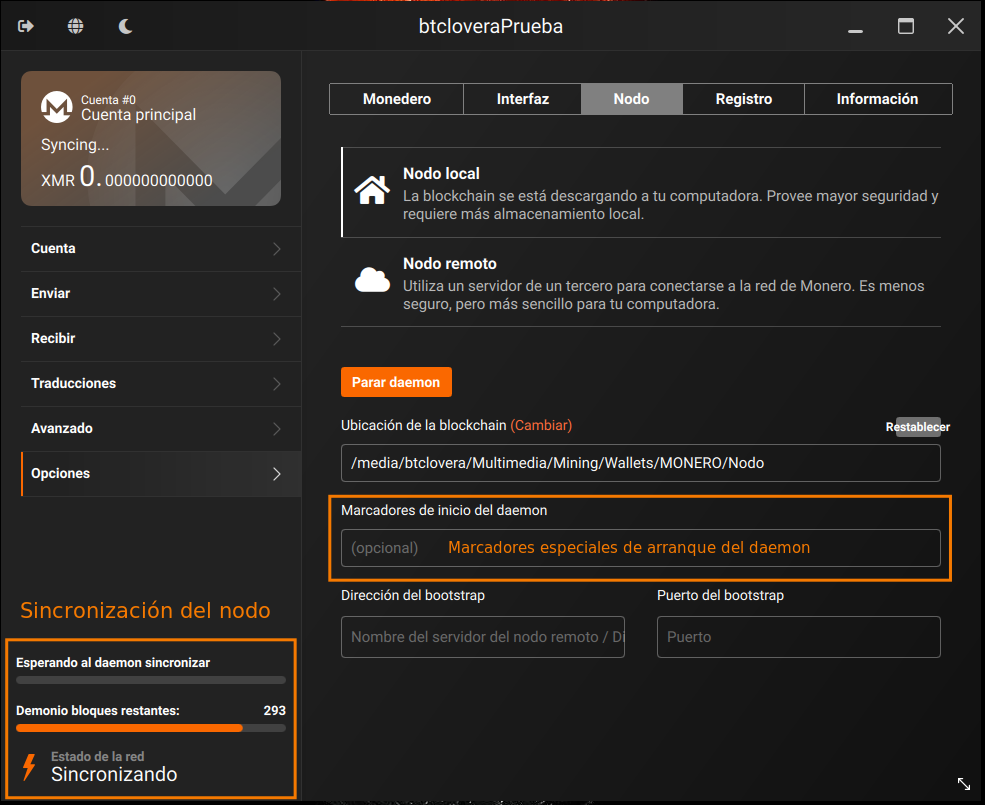The width and height of the screenshot is (985, 805).
Task: Expand the Enviar chevron arrow
Action: pyautogui.click(x=277, y=294)
